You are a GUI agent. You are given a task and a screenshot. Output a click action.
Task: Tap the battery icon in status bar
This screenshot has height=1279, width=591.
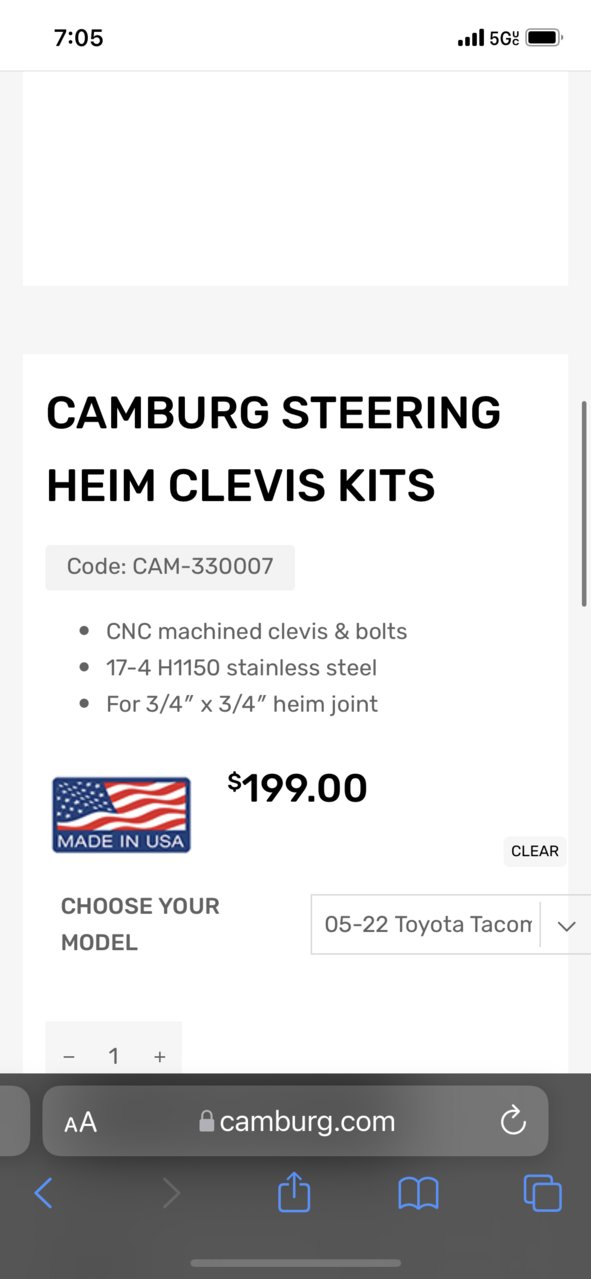click(544, 38)
